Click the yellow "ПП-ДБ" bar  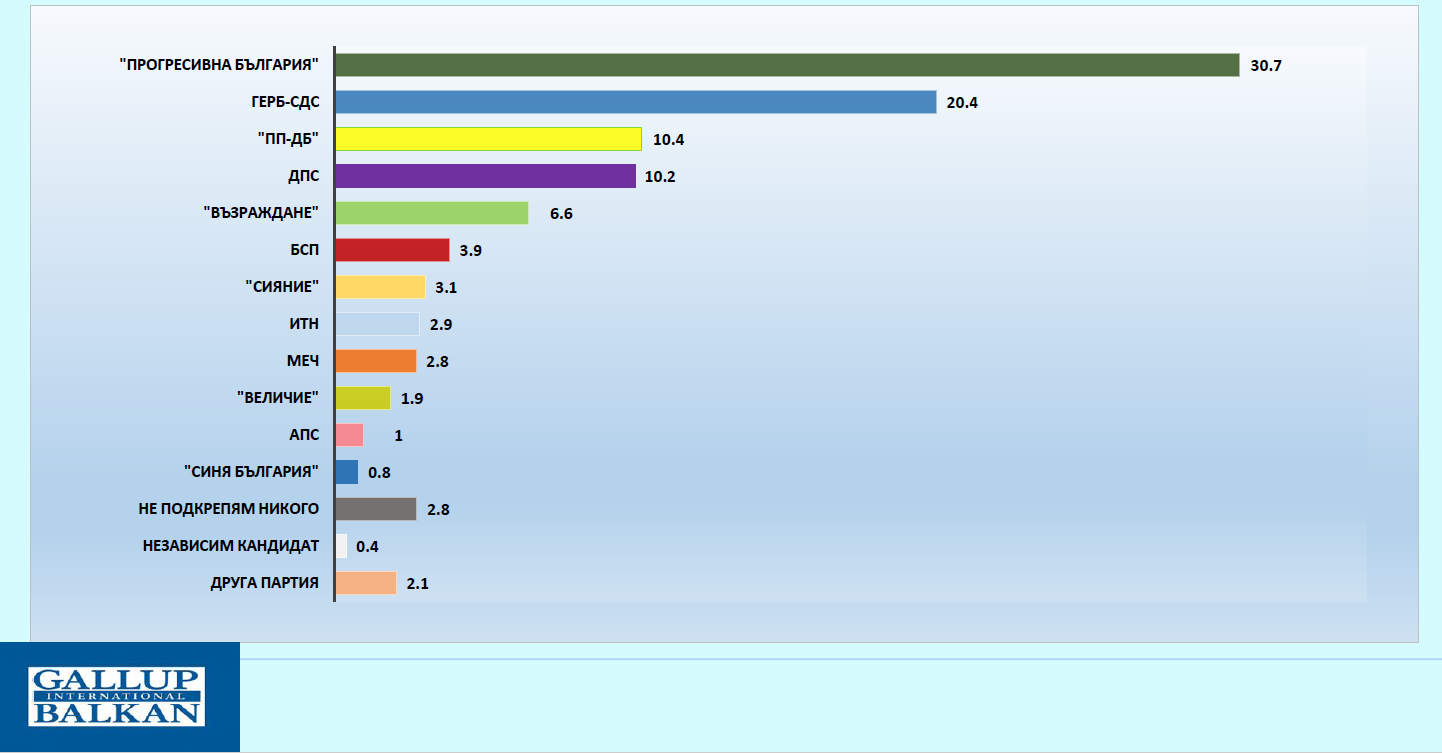point(488,139)
